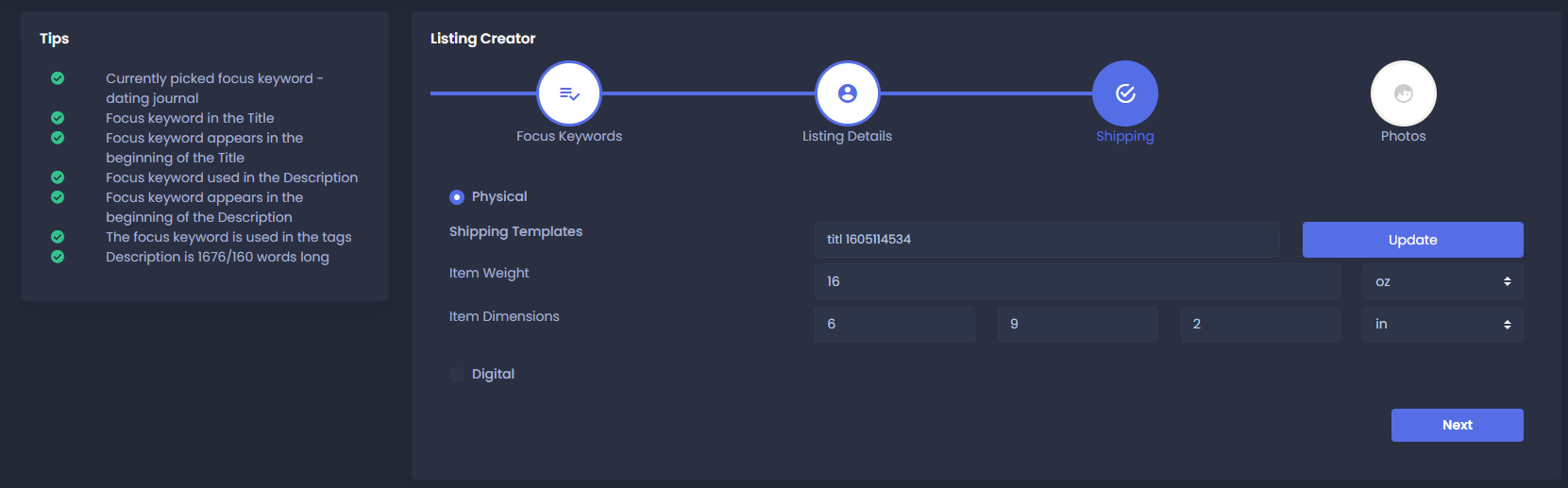Click the 'Item Dimensions' label text
The image size is (1568, 488).
(504, 316)
